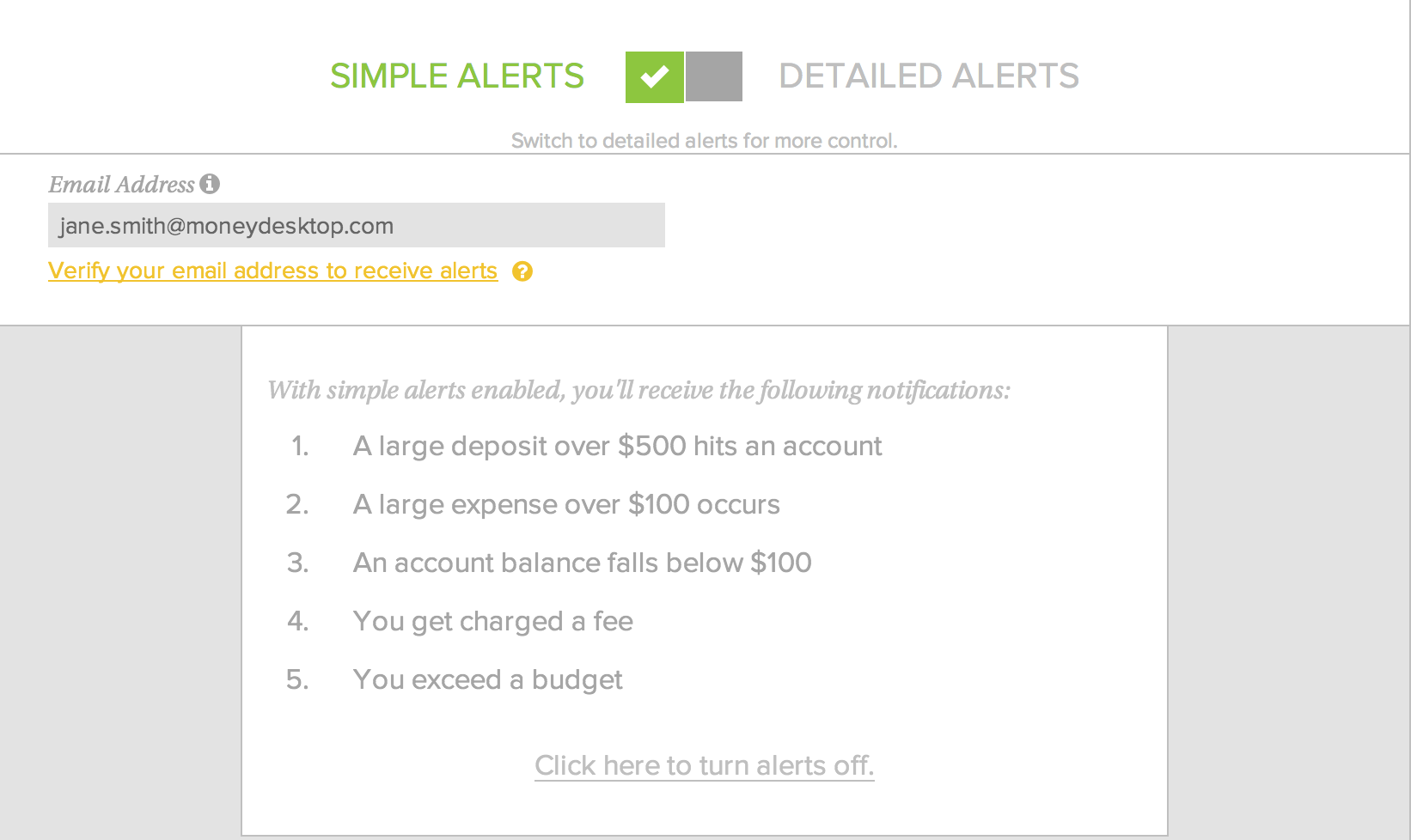The image size is (1411, 840).
Task: Click list number 1 beside large deposit
Action: click(300, 447)
